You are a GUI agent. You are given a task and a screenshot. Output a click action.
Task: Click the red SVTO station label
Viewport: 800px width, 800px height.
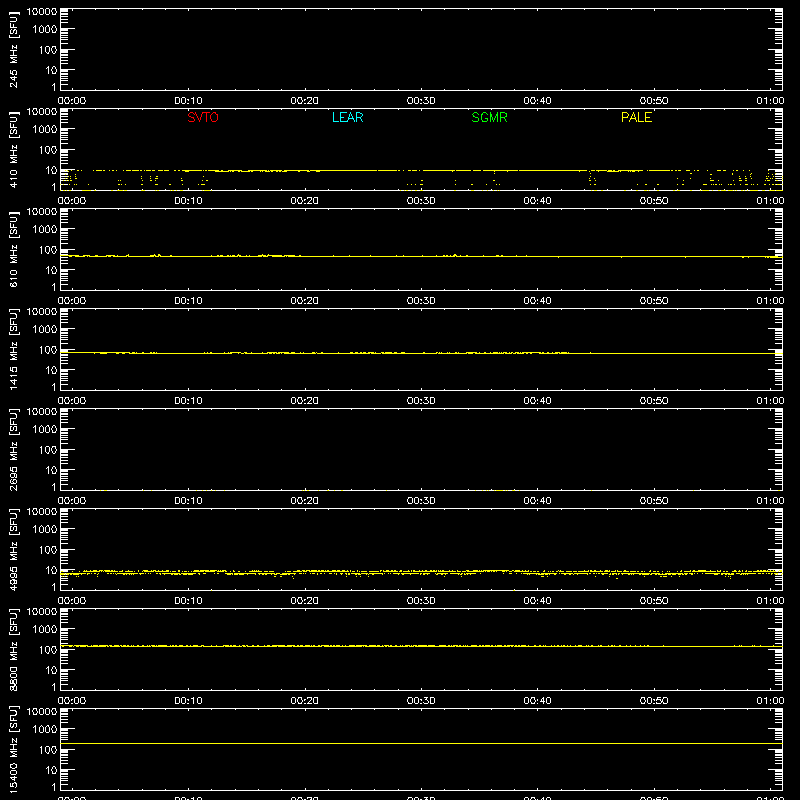(203, 117)
